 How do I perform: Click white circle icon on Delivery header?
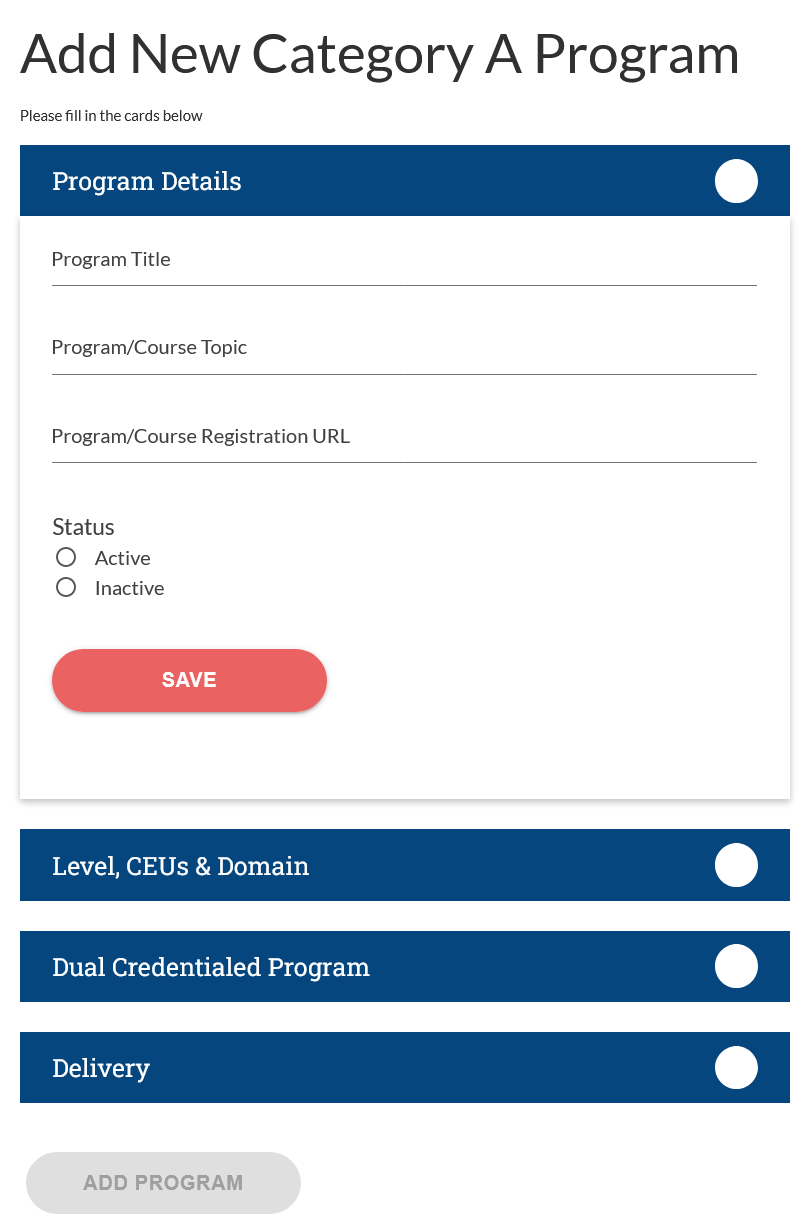(x=736, y=1067)
